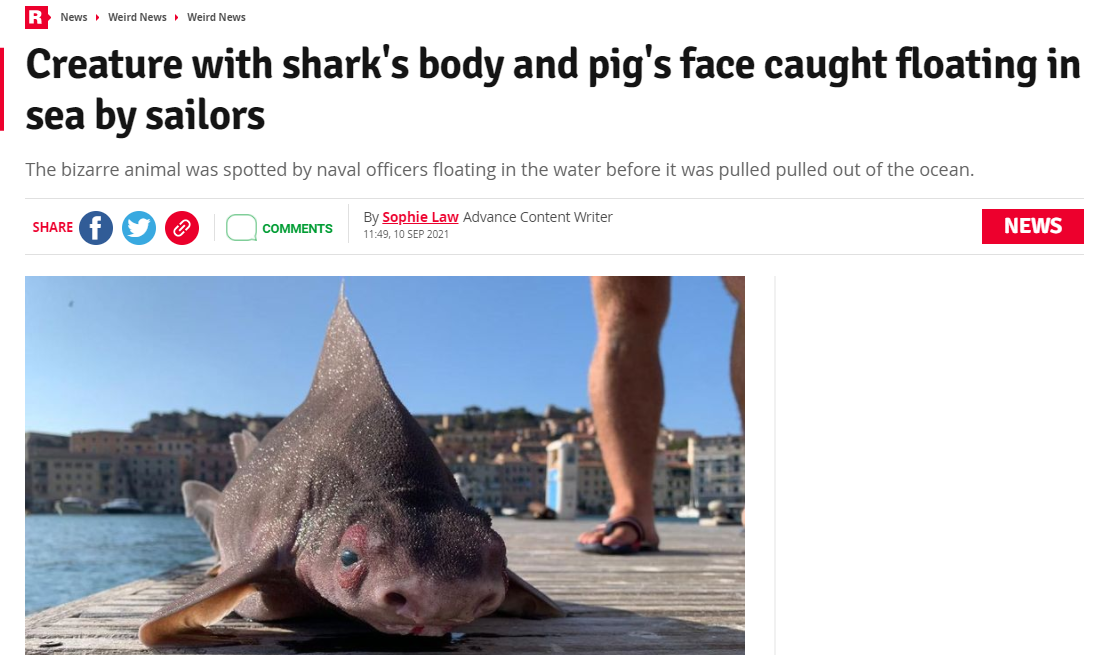Click the SHARE label
The width and height of the screenshot is (1105, 655).
[53, 227]
